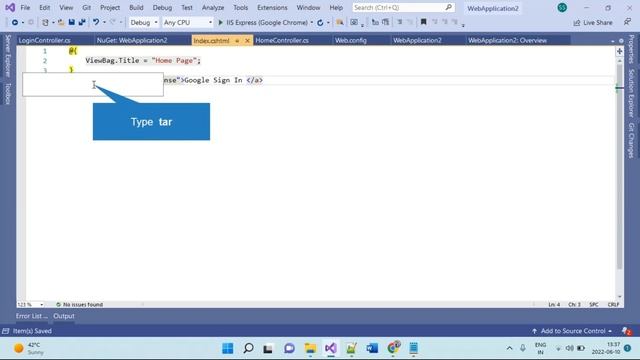Click the new project icon
The image size is (640, 360).
pos(45,22)
